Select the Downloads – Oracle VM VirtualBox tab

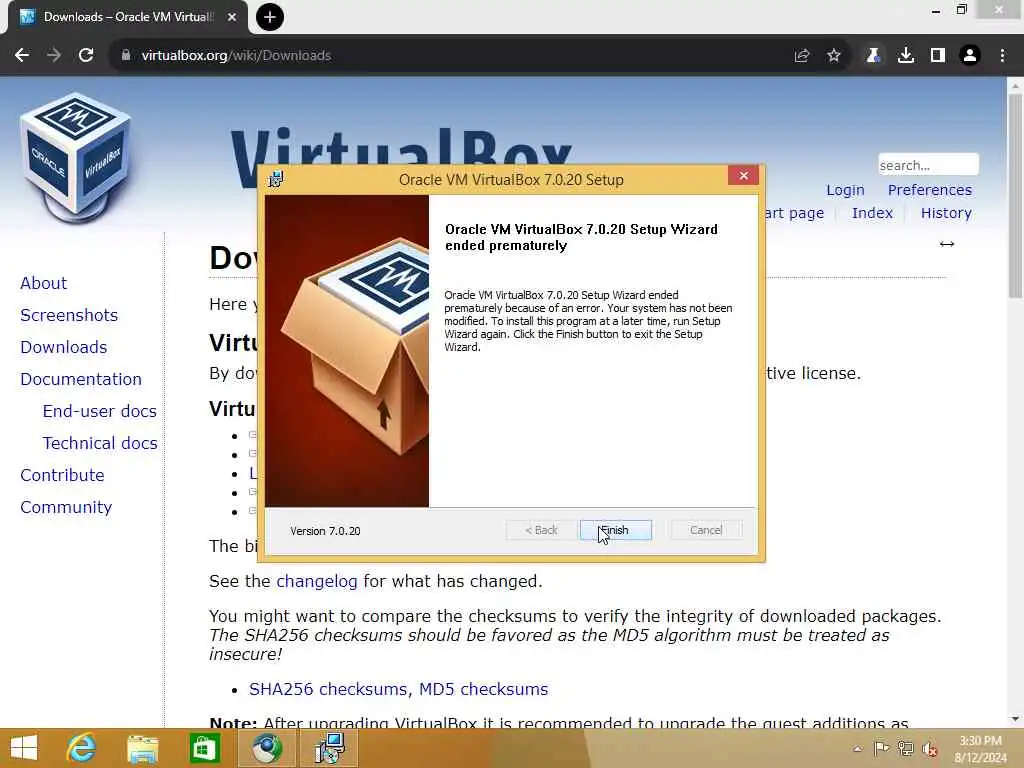[x=128, y=17]
